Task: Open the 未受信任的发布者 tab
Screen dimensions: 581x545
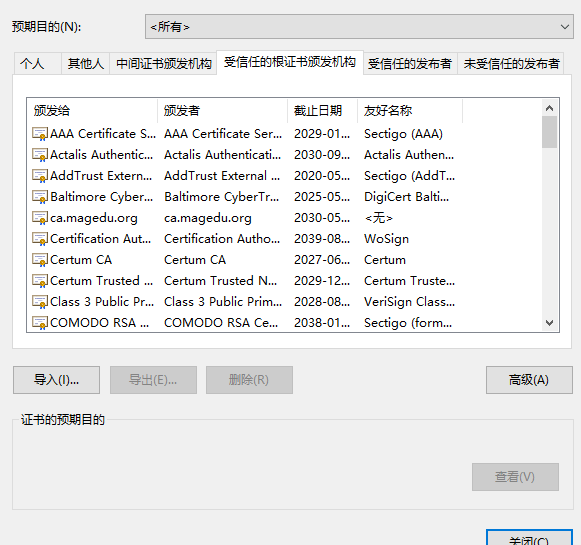Action: [511, 64]
